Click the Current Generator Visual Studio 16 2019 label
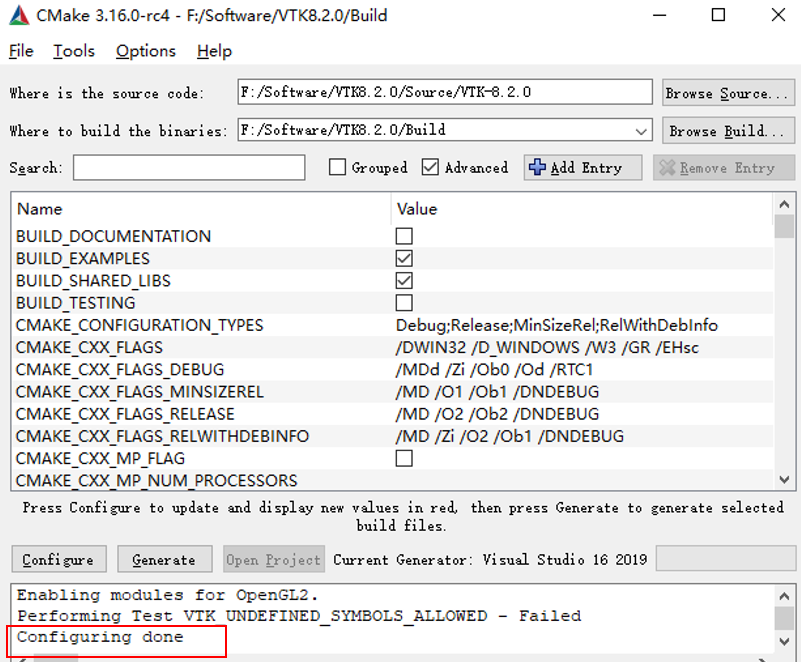801x662 pixels. (x=490, y=560)
